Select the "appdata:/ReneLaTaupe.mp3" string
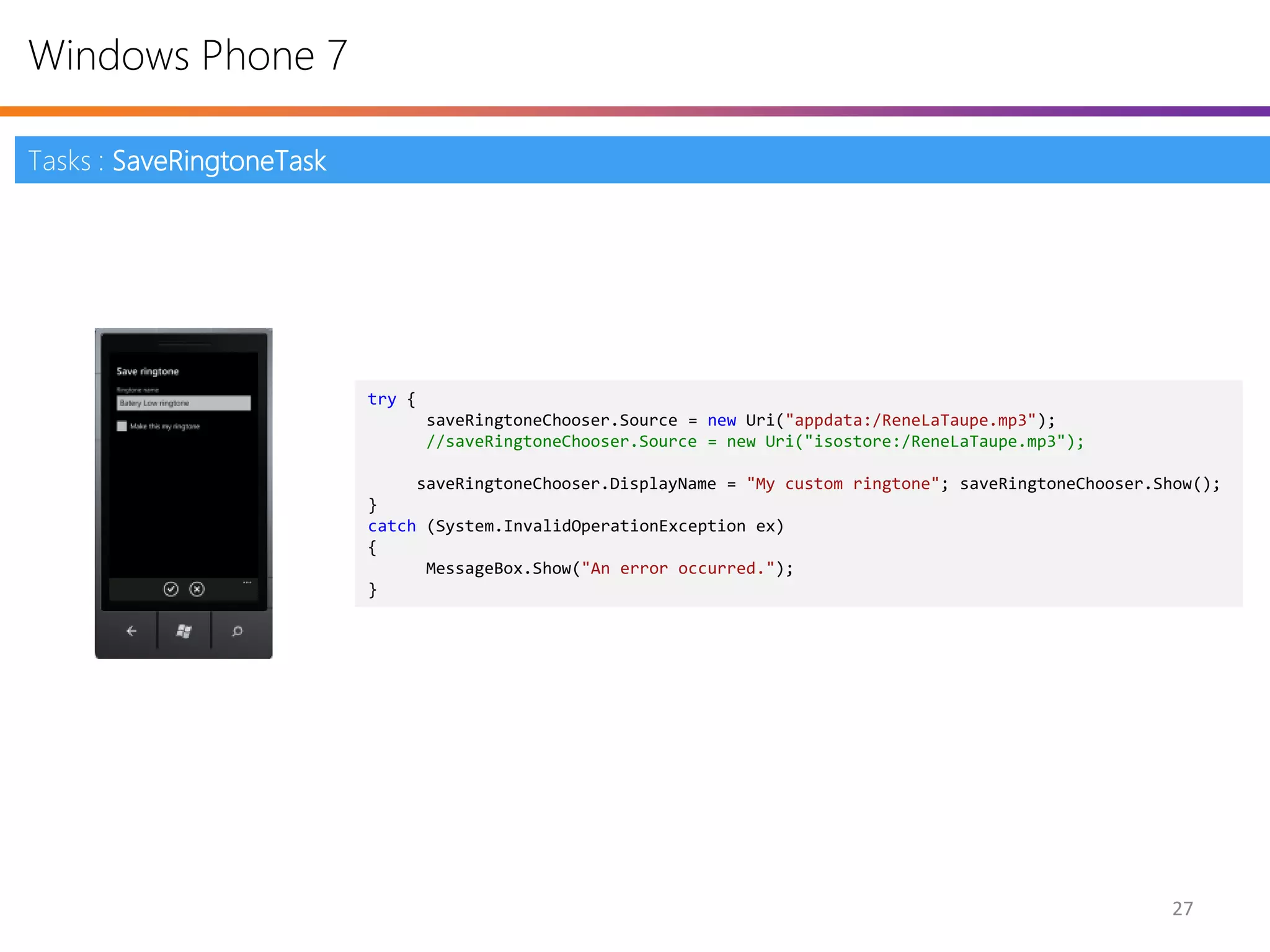Image resolution: width=1270 pixels, height=952 pixels. pos(911,420)
